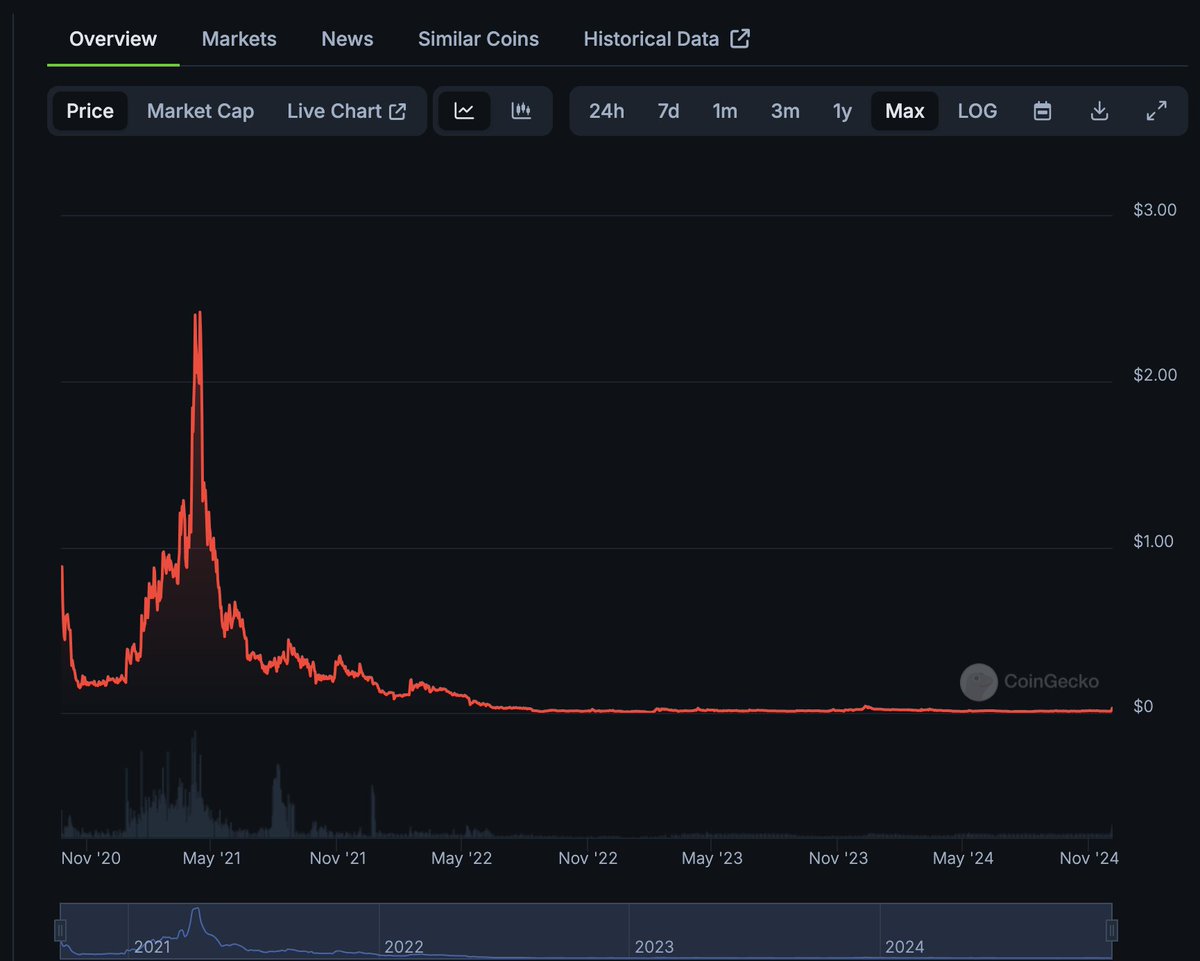Click the May '21 date axis label
Viewport: 1200px width, 961px height.
212,858
